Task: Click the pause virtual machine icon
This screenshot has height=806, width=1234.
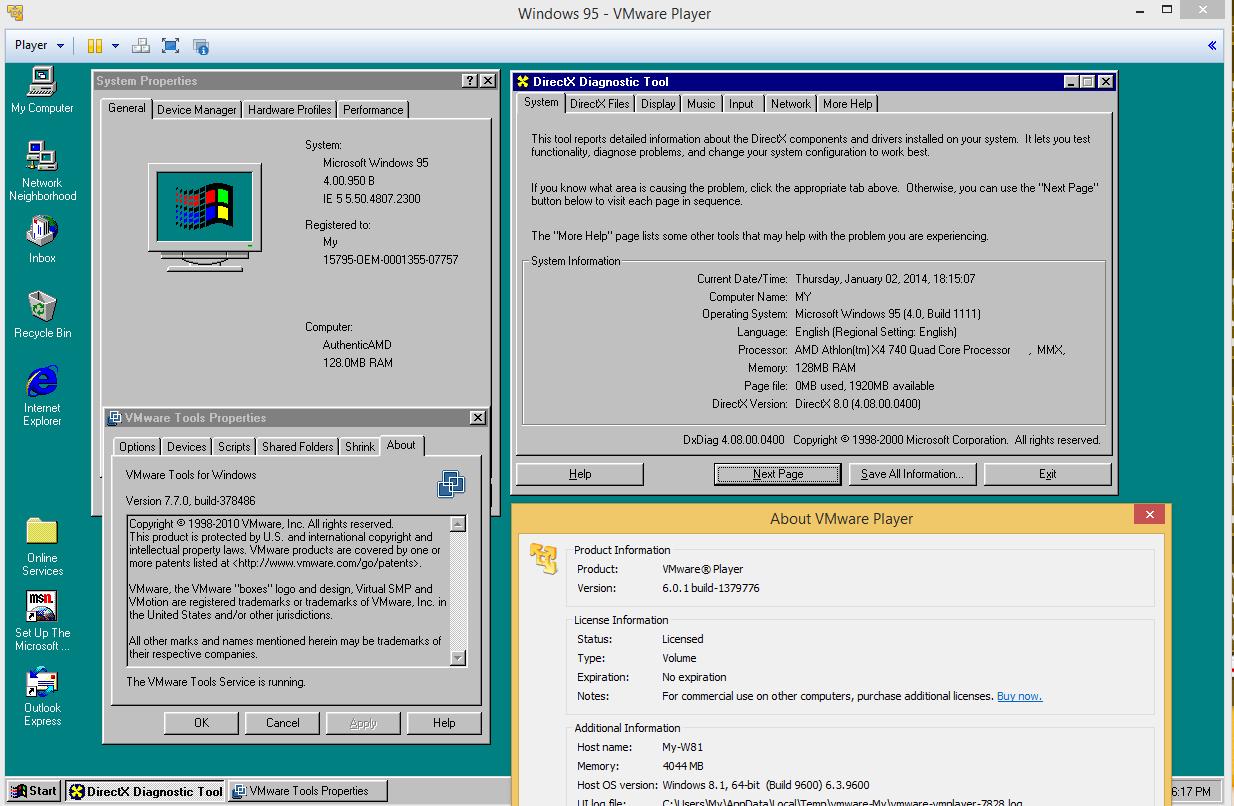Action: pos(95,45)
